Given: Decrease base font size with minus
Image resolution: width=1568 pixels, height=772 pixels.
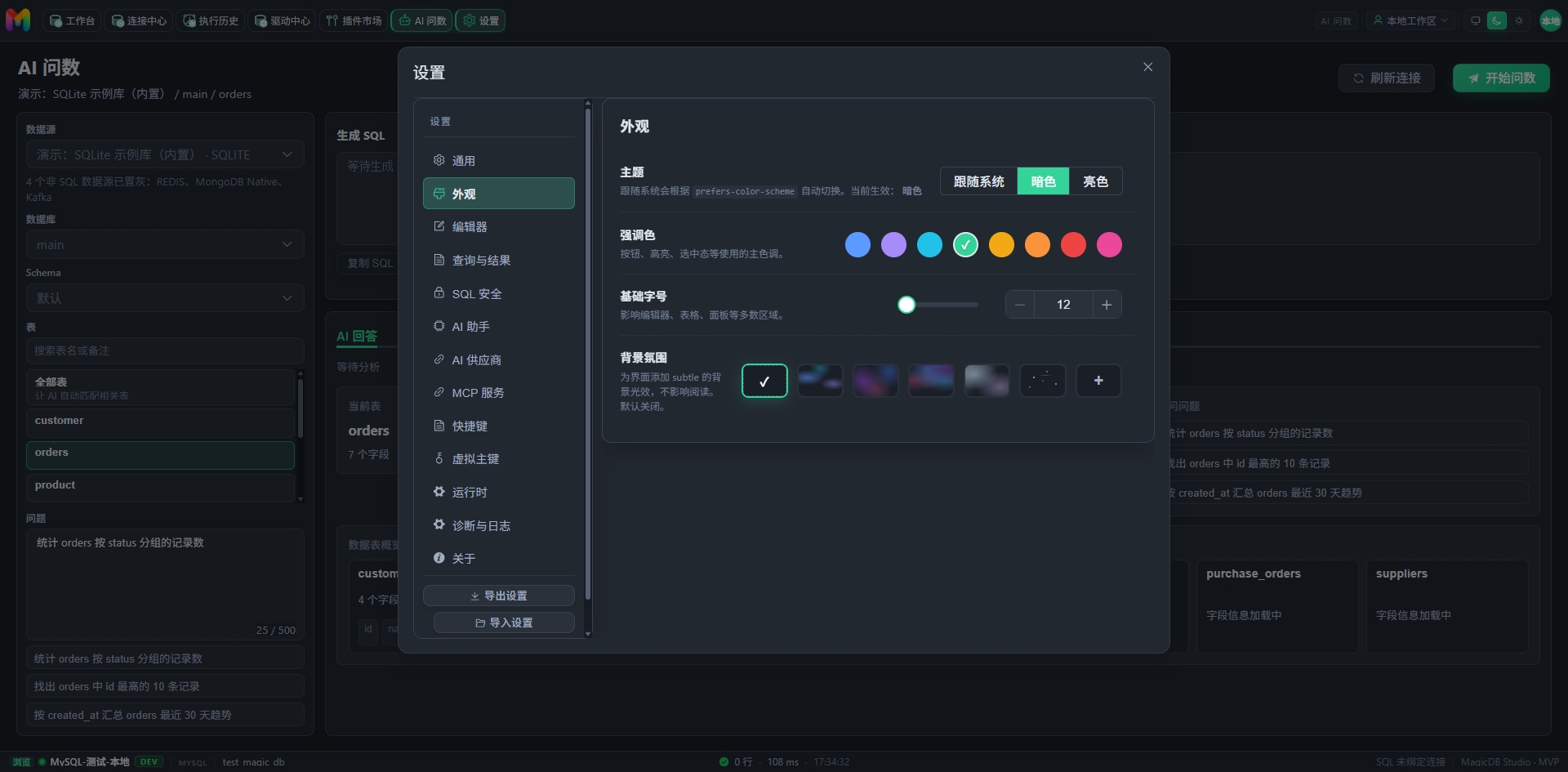Looking at the screenshot, I should 1020,305.
